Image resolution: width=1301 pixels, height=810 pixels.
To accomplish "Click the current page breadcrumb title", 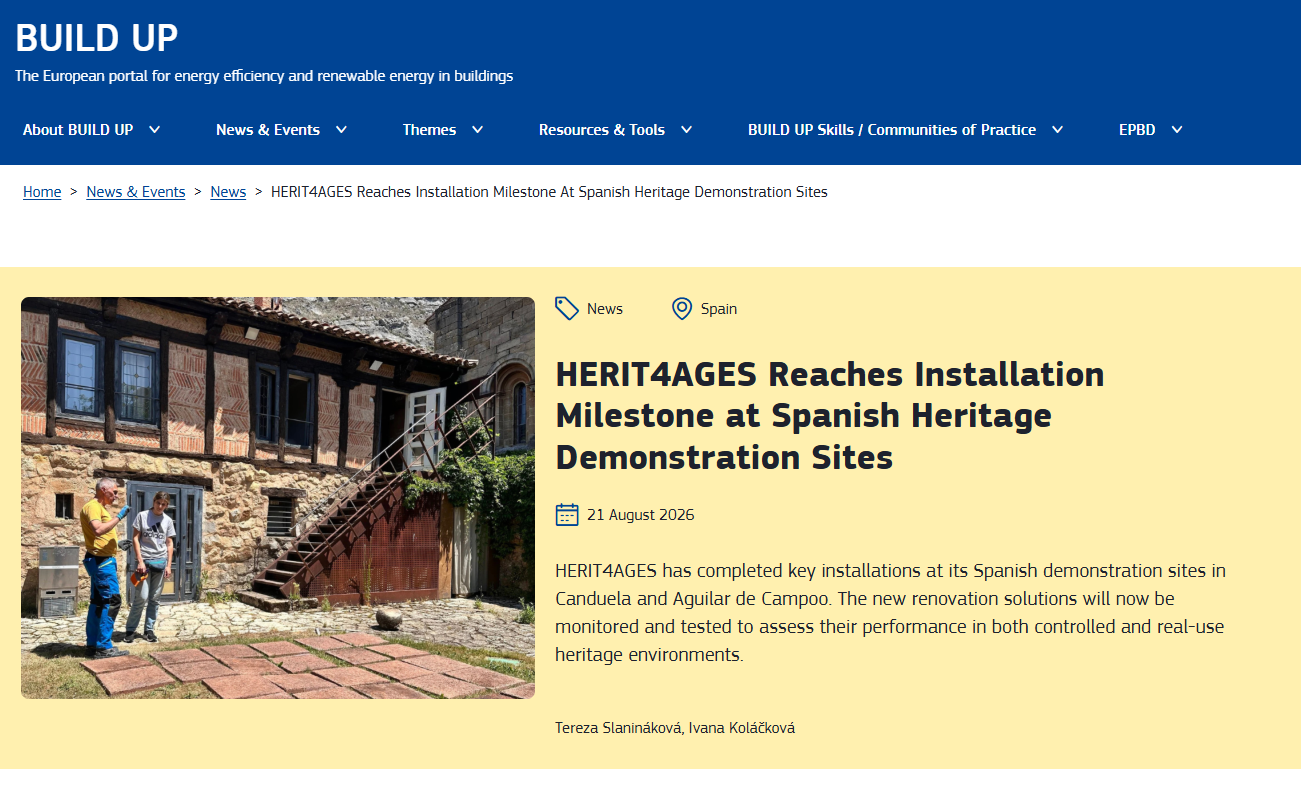I will point(549,192).
